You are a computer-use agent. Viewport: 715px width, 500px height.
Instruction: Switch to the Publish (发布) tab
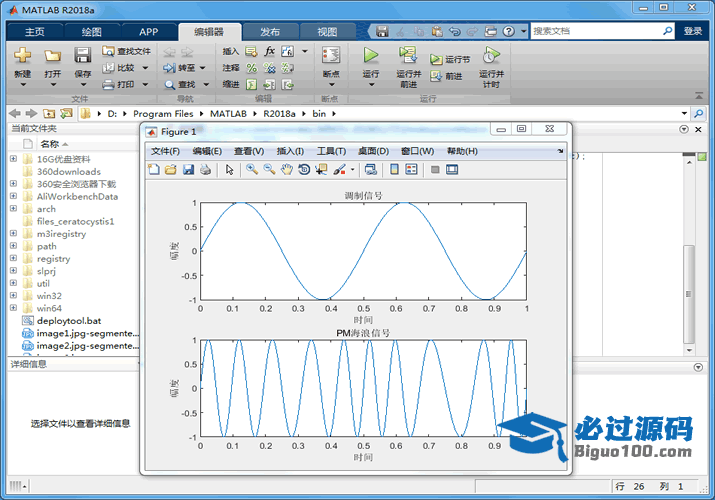tap(270, 32)
